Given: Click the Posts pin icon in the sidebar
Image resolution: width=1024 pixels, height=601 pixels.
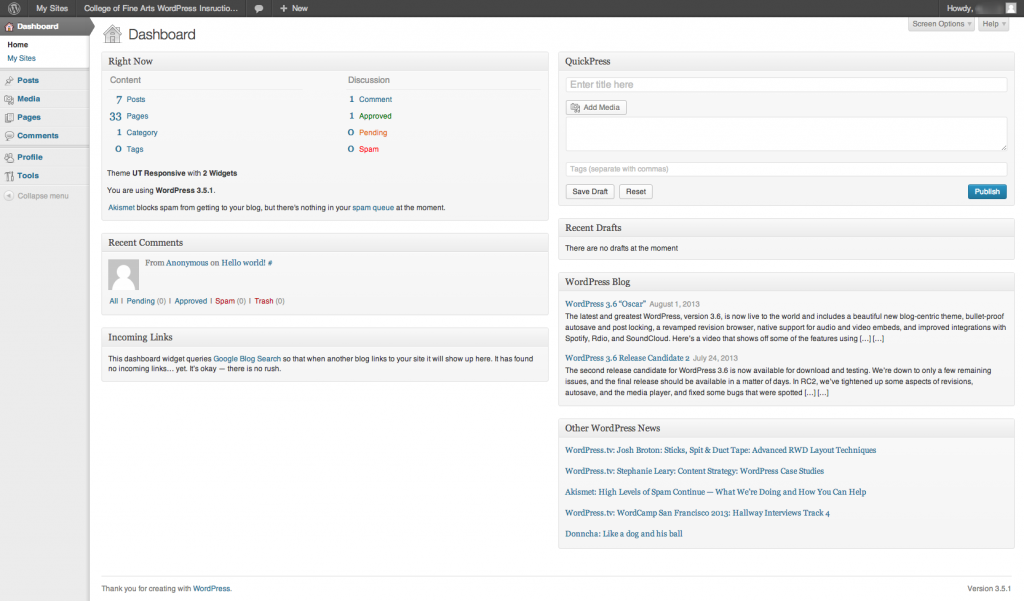Looking at the screenshot, I should 9,80.
